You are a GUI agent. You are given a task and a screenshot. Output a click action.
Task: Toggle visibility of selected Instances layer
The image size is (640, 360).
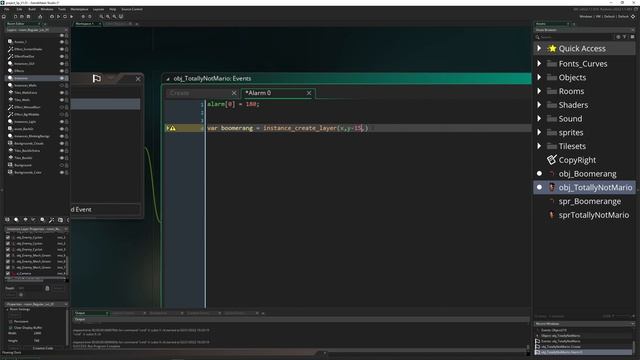click(62, 78)
